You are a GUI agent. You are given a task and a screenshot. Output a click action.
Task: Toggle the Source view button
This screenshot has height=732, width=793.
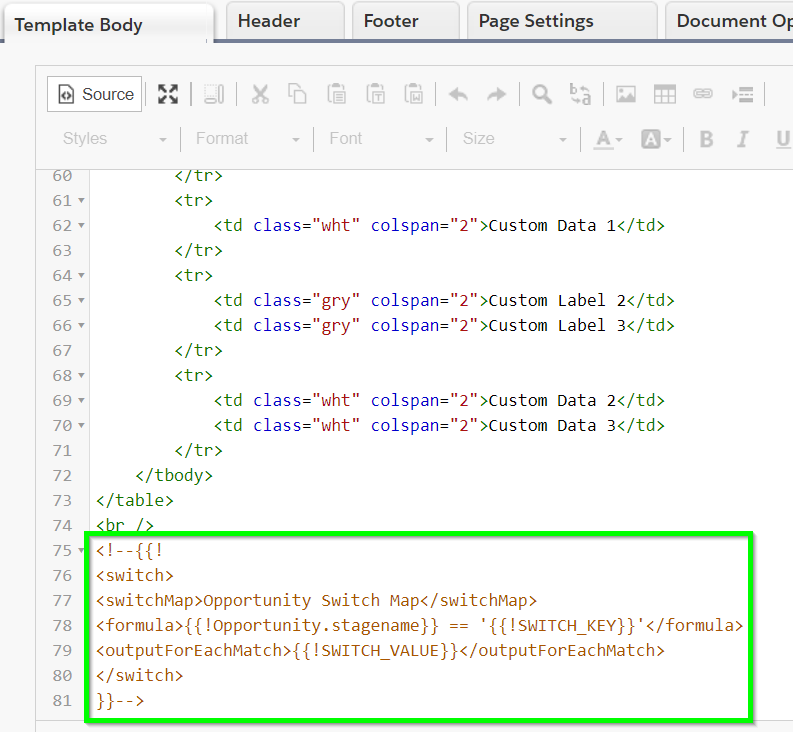[x=95, y=94]
